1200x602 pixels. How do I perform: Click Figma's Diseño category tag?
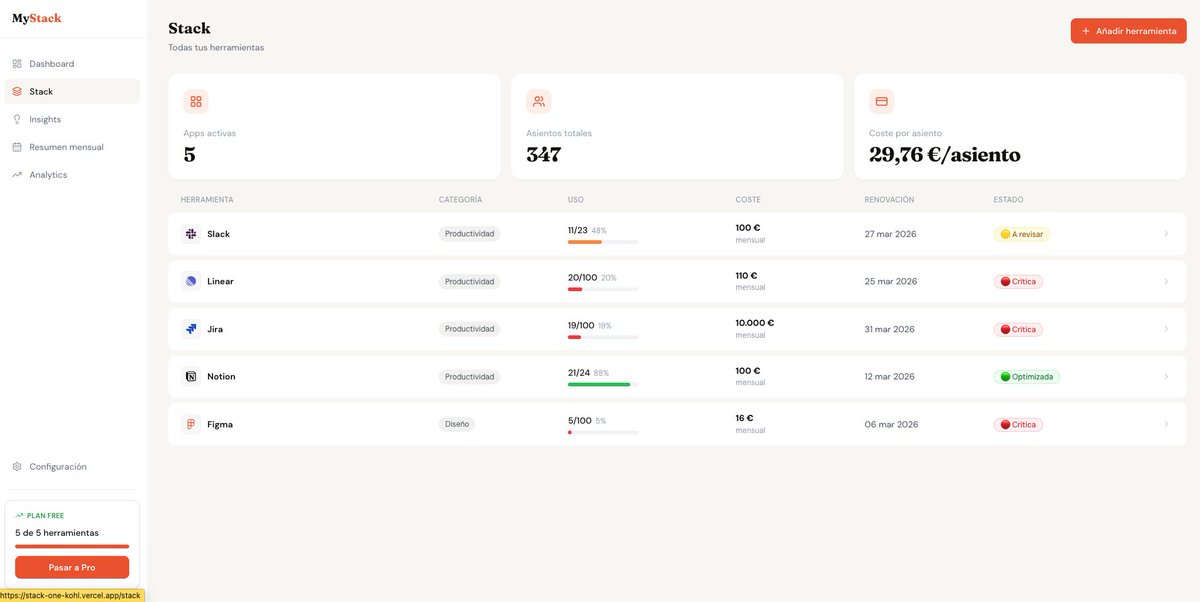click(457, 424)
